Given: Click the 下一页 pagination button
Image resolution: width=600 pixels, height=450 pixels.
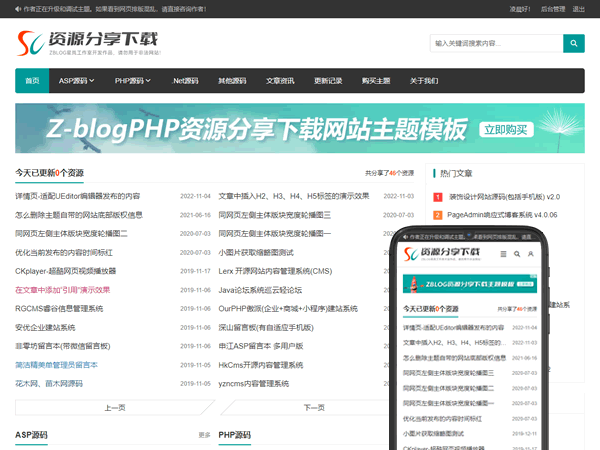Looking at the screenshot, I should click(314, 407).
